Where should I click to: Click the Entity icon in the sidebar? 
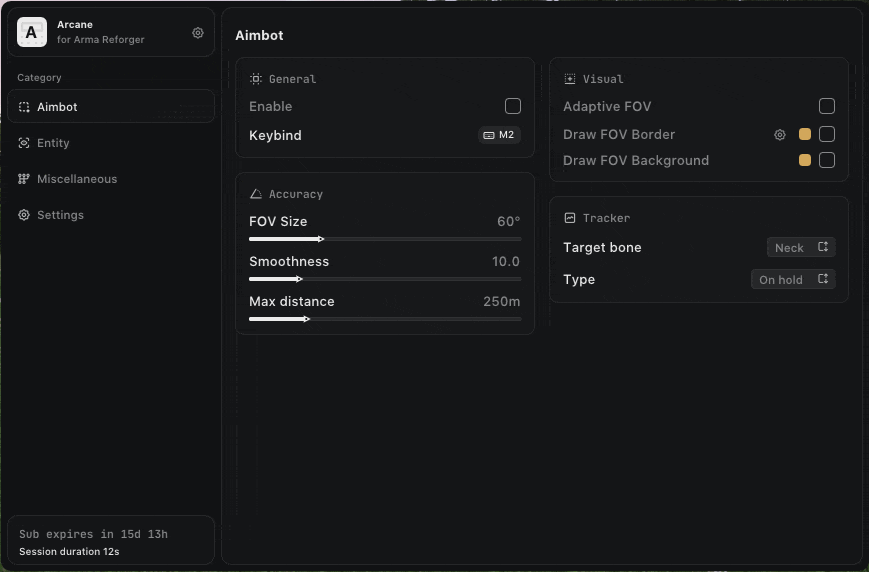(x=24, y=143)
